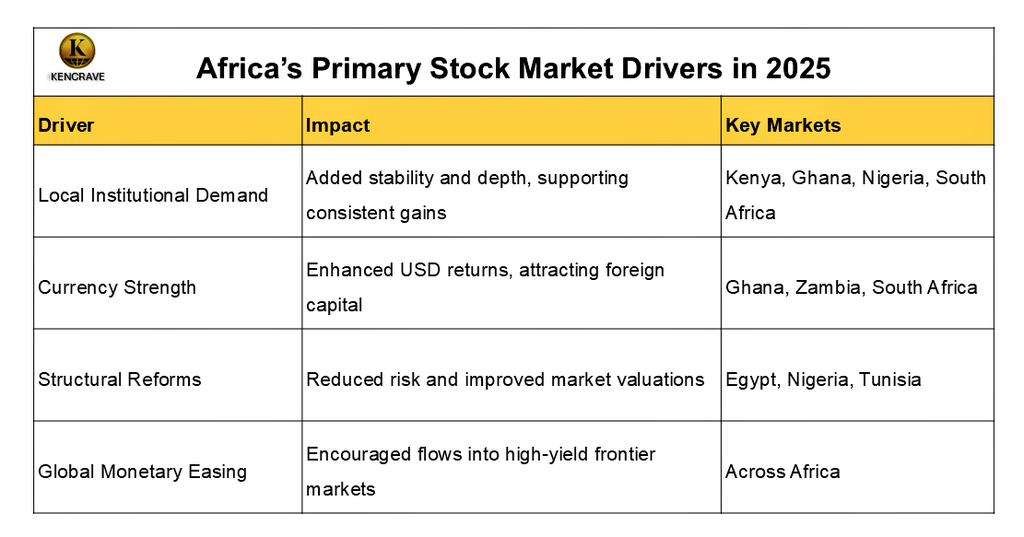This screenshot has height=537, width=1024.
Task: Select the Key Markets column header
Action: coord(783,125)
